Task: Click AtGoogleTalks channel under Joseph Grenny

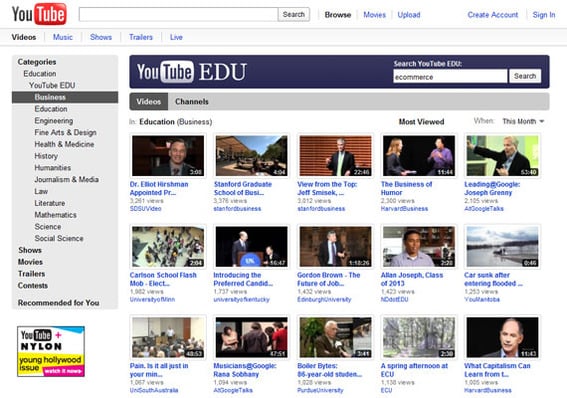Action: point(484,209)
